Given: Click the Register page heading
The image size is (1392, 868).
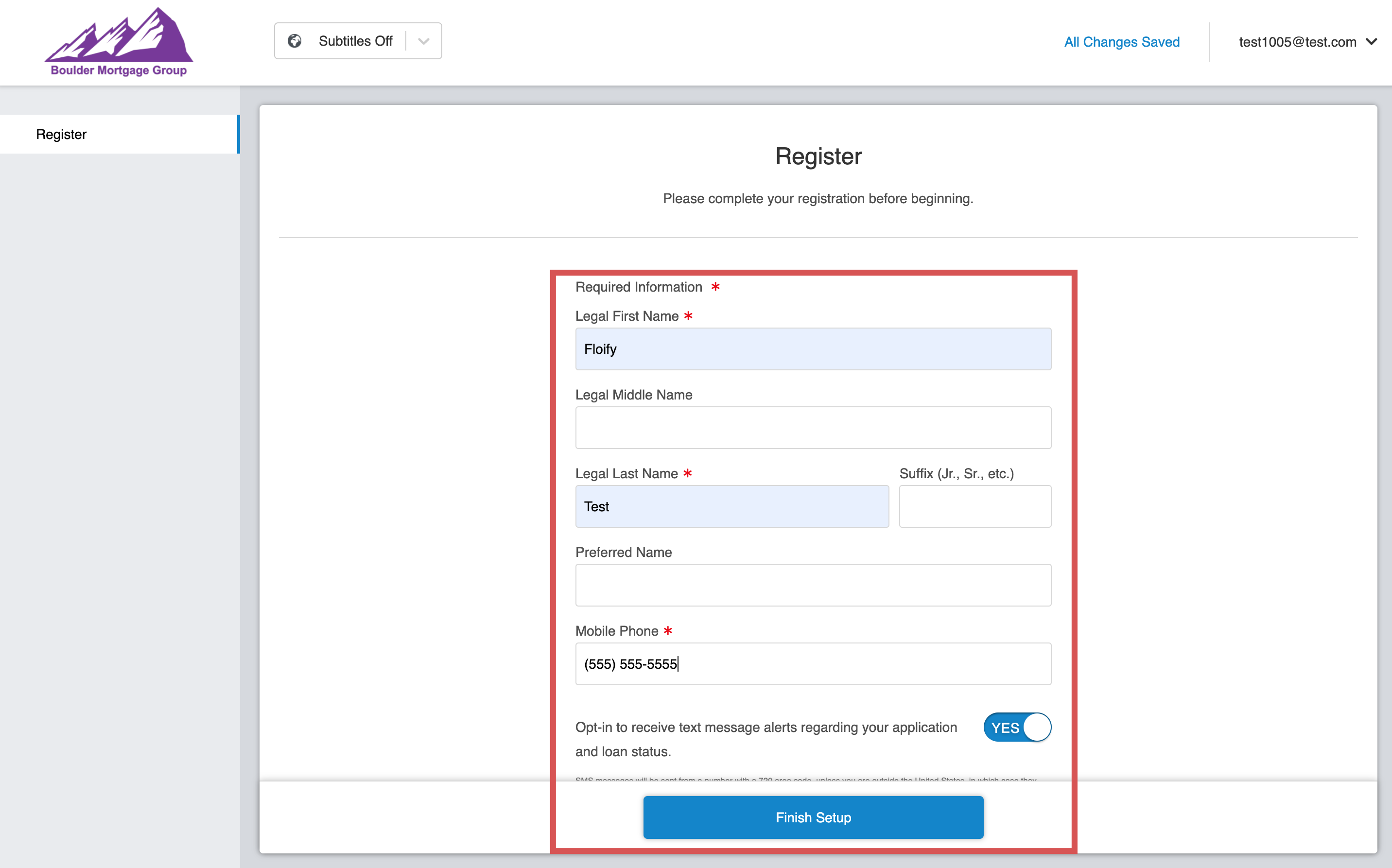Looking at the screenshot, I should coord(818,156).
